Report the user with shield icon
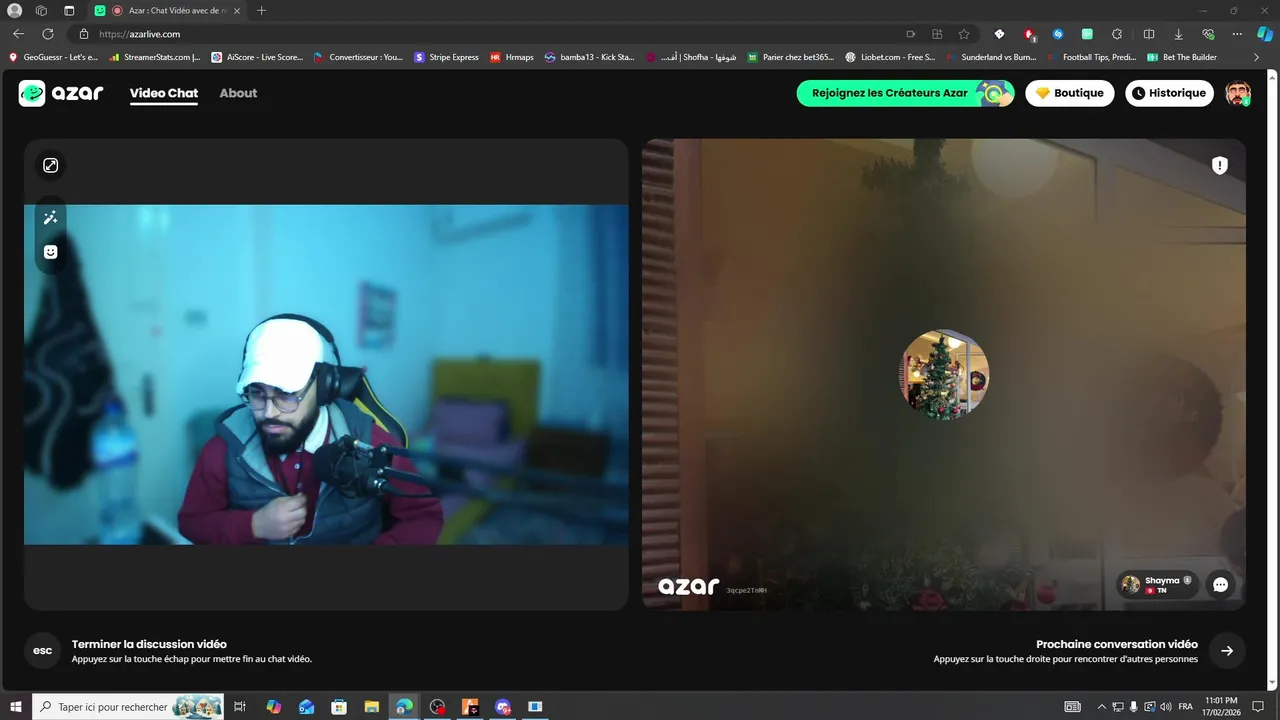This screenshot has height=720, width=1280. 1219,165
